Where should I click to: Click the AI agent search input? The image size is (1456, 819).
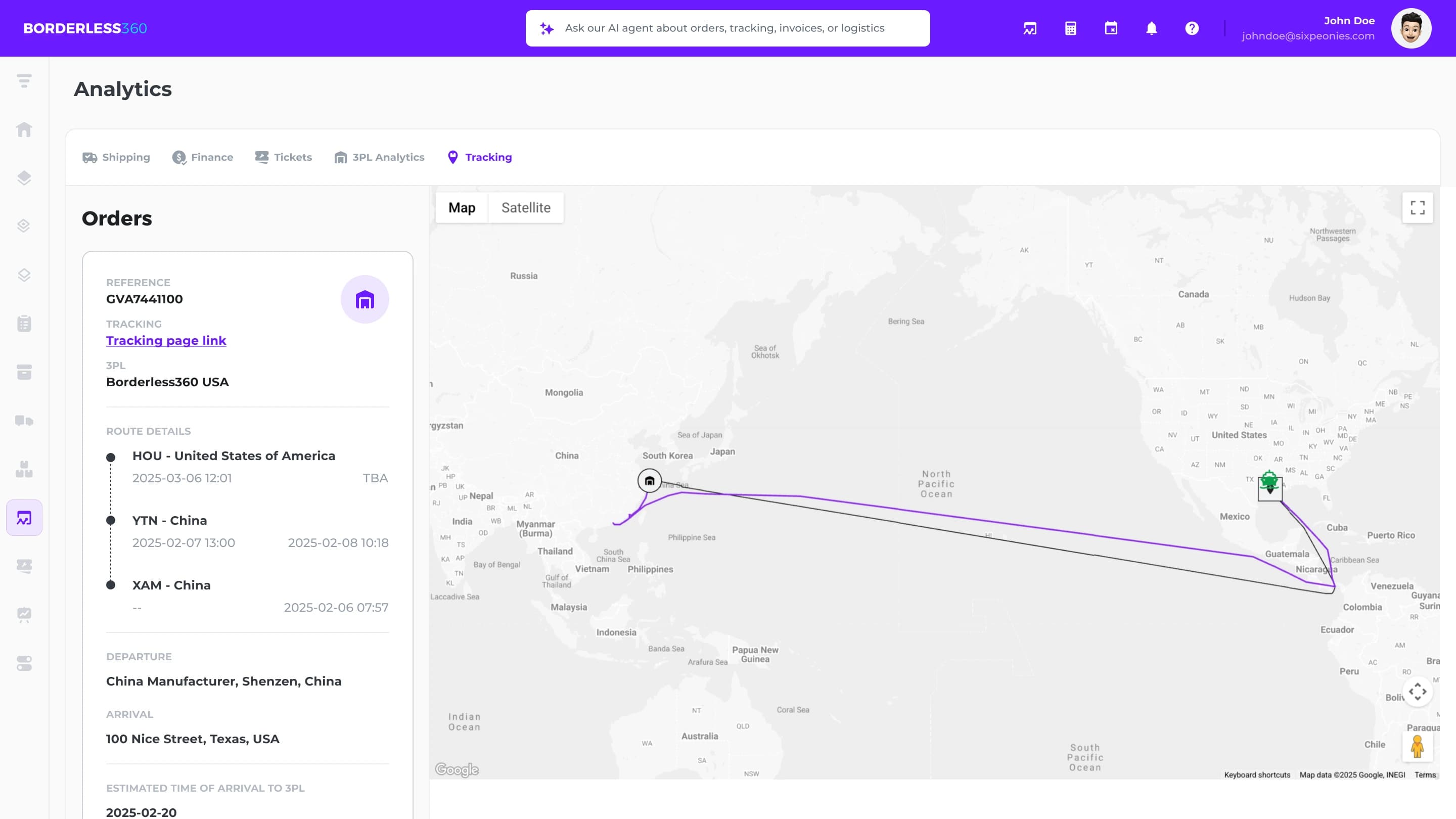coord(727,28)
